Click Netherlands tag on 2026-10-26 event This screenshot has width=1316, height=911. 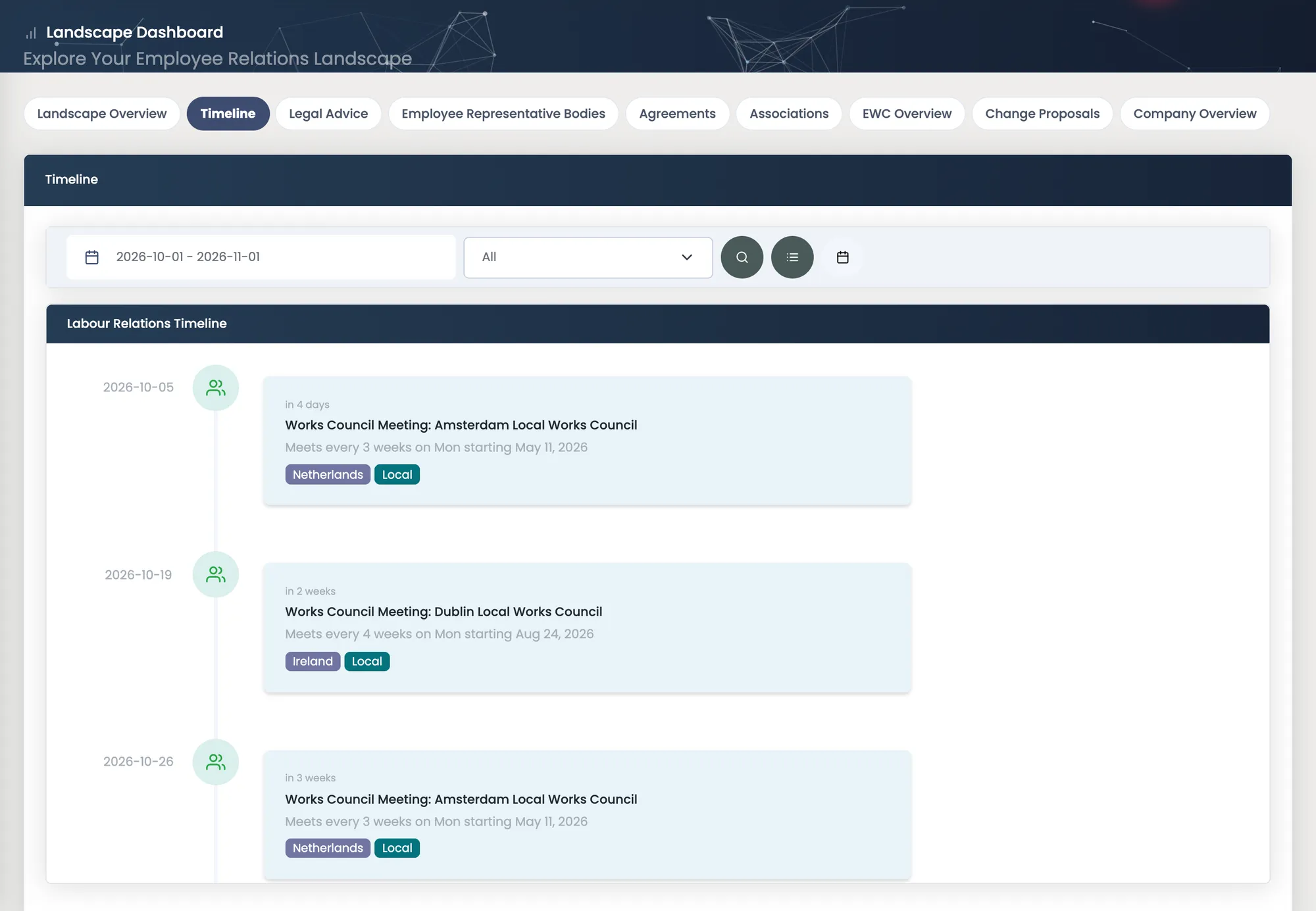point(328,848)
